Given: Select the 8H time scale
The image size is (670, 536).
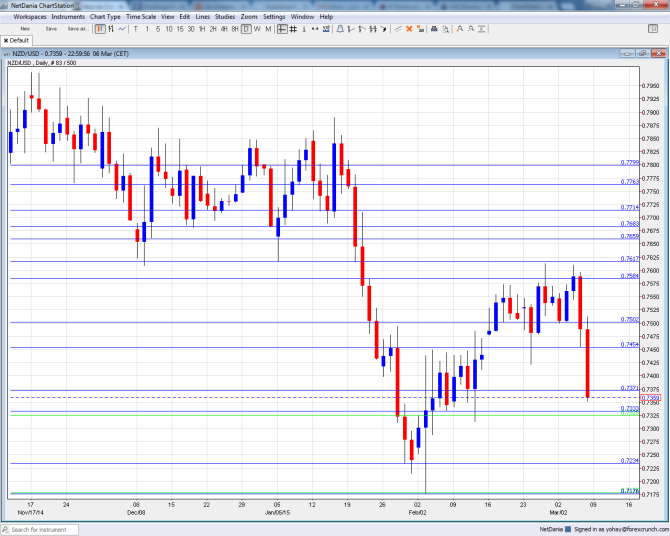Looking at the screenshot, I should [x=235, y=29].
